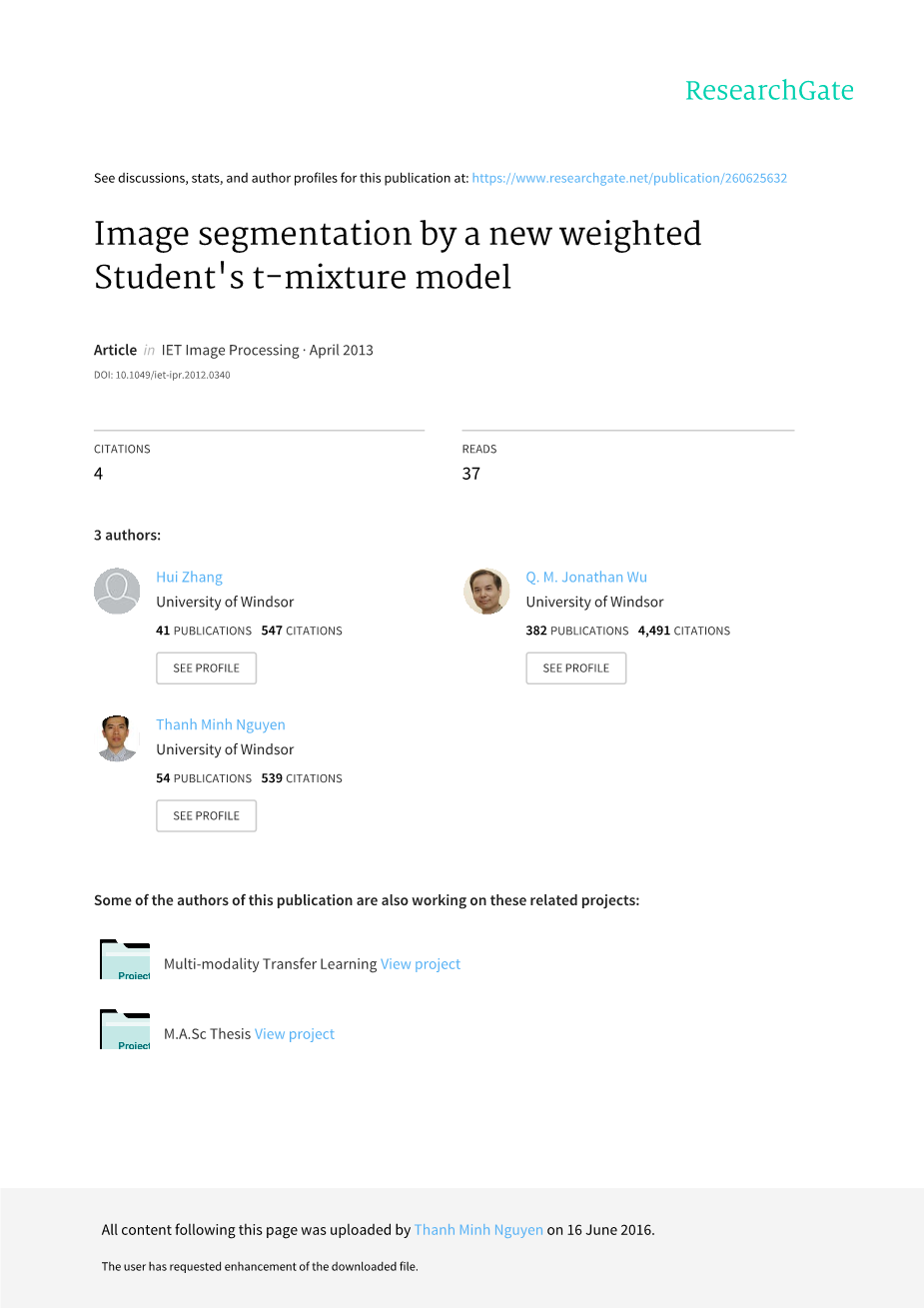
Task: Open the researchgate.net publication URL
Action: pos(629,178)
